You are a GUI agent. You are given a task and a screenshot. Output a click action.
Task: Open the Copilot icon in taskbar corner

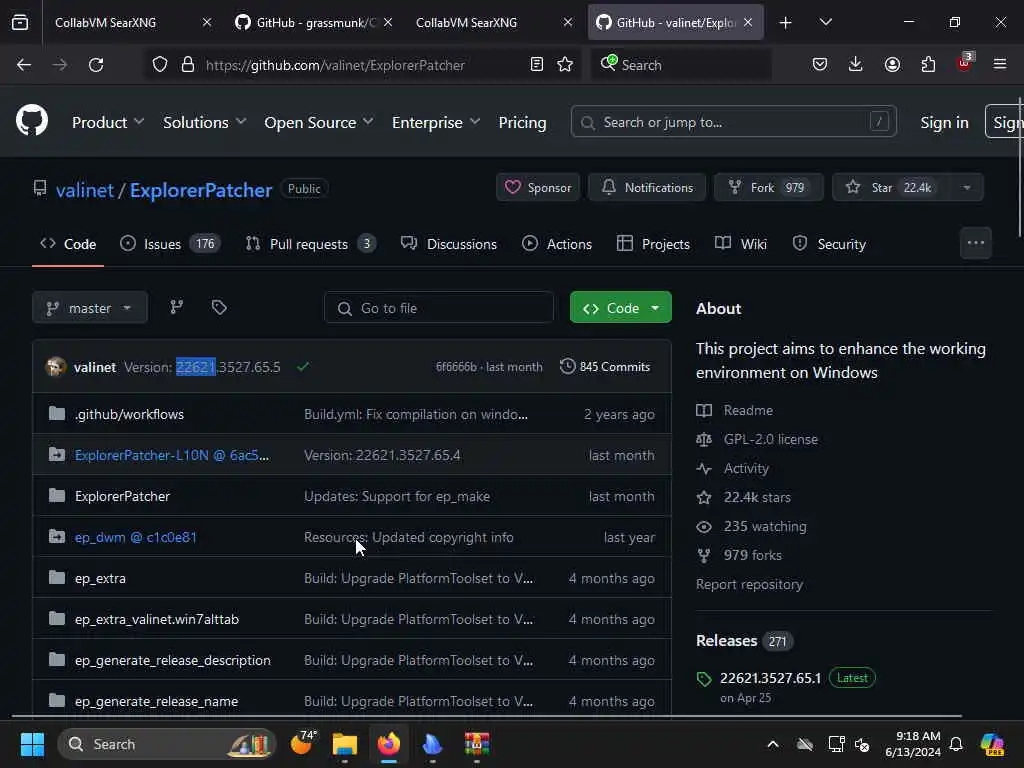tap(993, 744)
